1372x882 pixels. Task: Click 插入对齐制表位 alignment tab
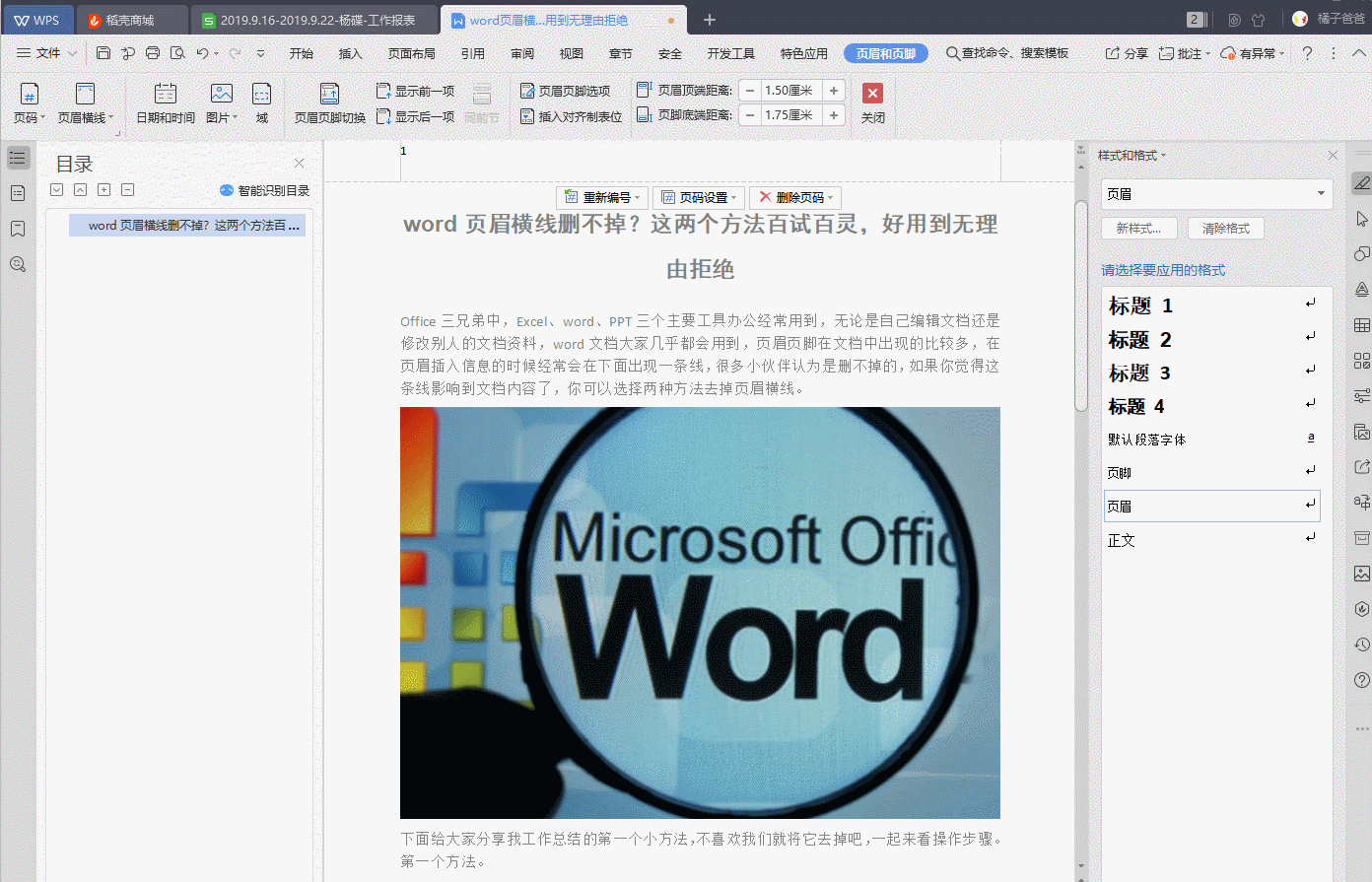(x=572, y=116)
